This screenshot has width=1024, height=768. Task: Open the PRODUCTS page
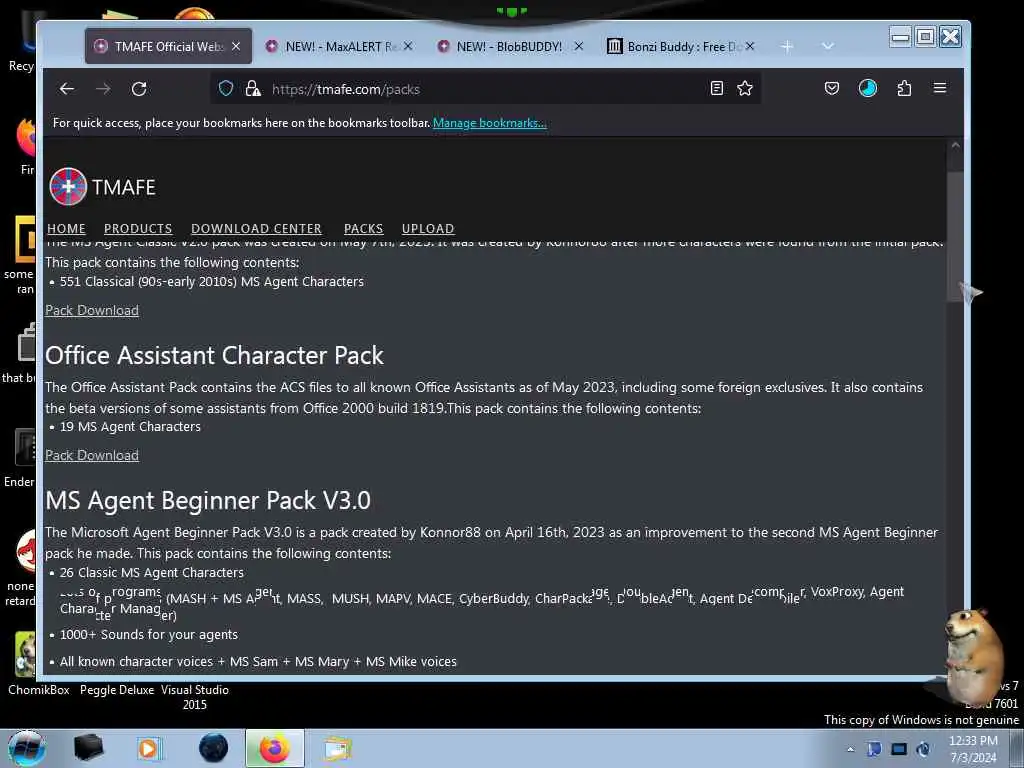(138, 229)
